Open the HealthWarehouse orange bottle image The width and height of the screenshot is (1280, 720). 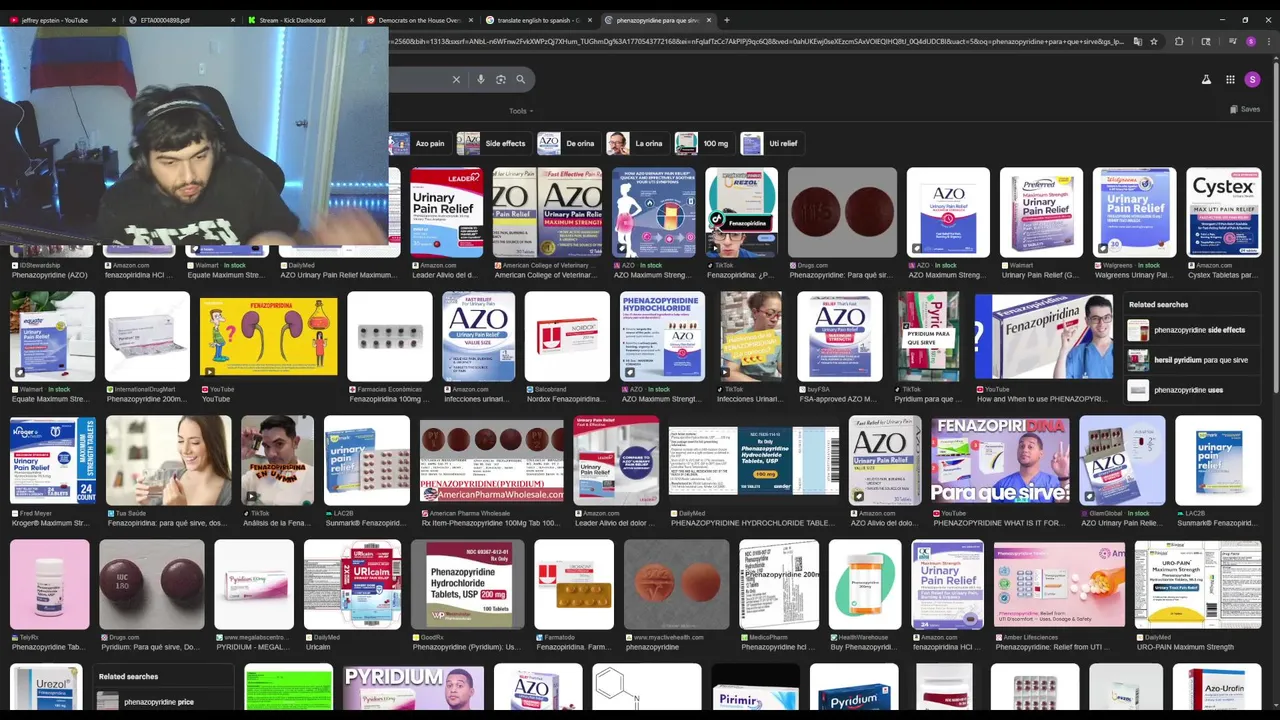tap(865, 584)
